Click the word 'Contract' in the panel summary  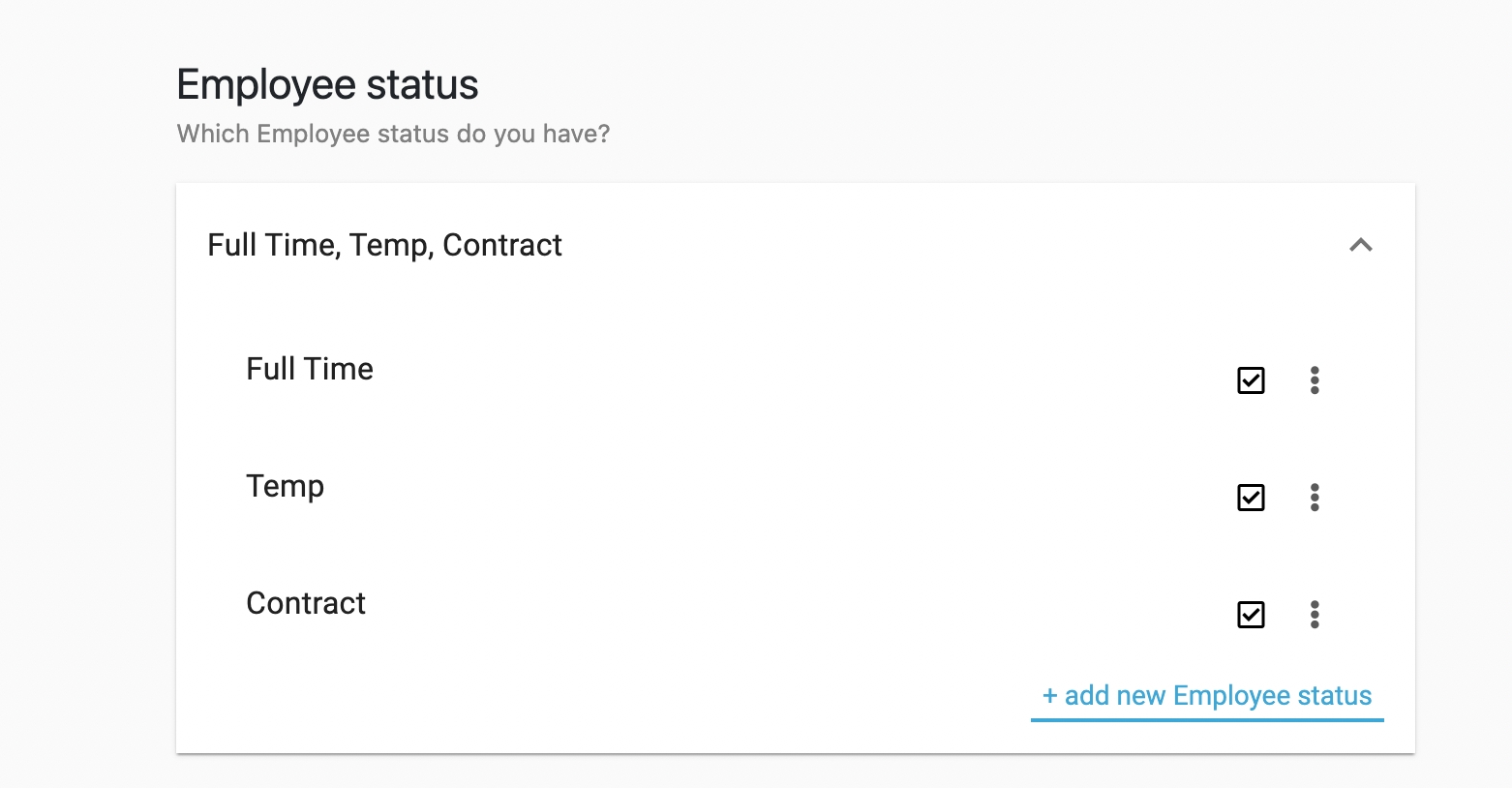pos(501,245)
